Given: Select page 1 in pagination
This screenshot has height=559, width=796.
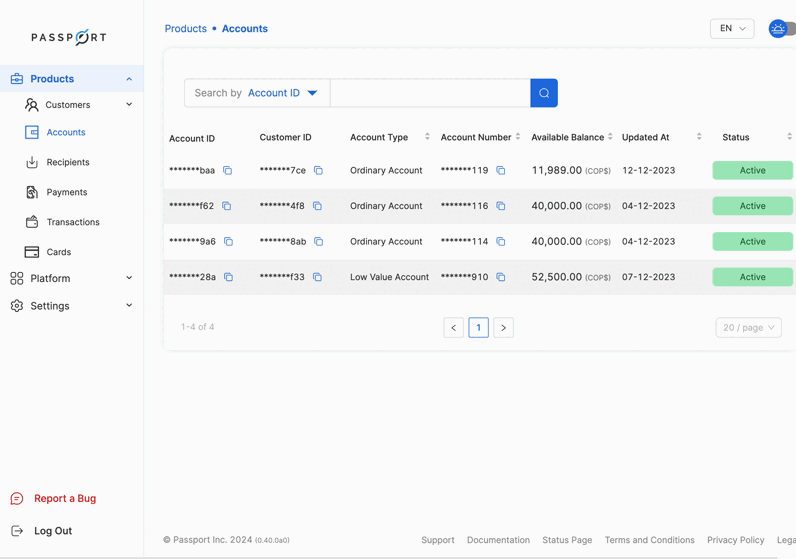Looking at the screenshot, I should [478, 327].
